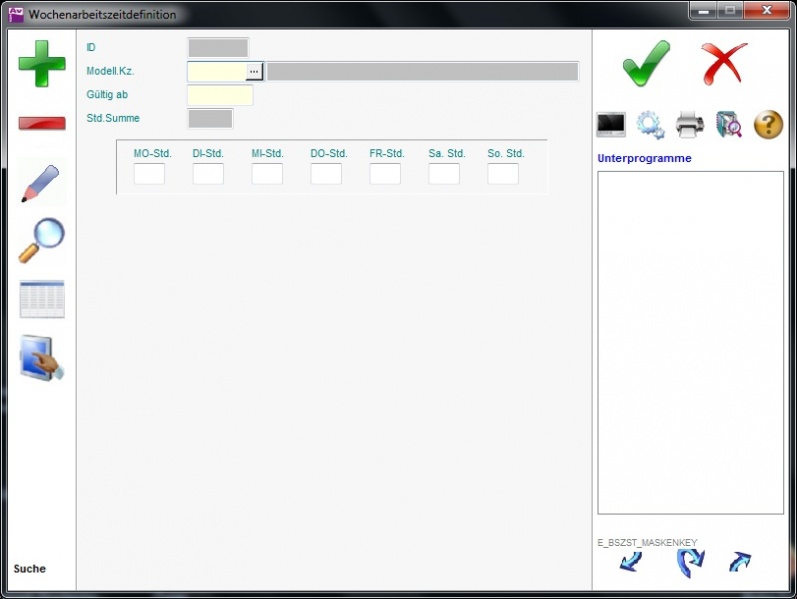
Task: Confirm with the green checkmark icon
Action: (646, 64)
